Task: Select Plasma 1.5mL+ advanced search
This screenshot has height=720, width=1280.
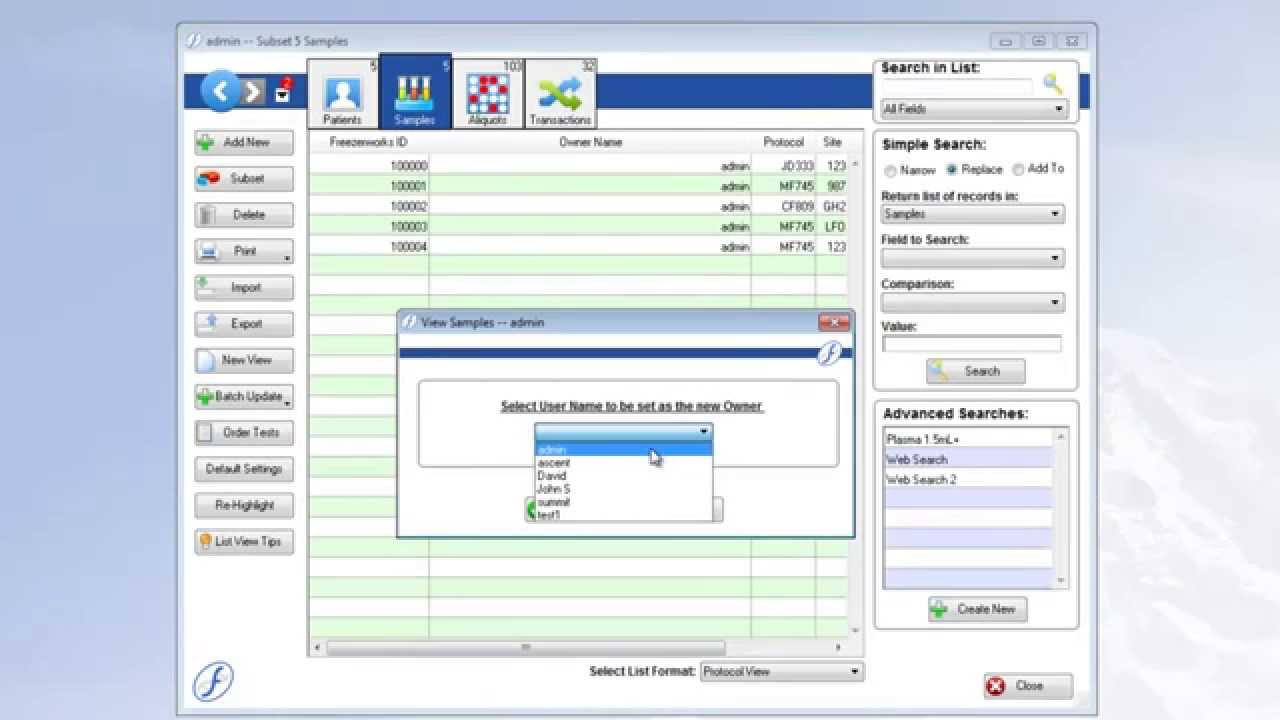Action: pos(968,439)
